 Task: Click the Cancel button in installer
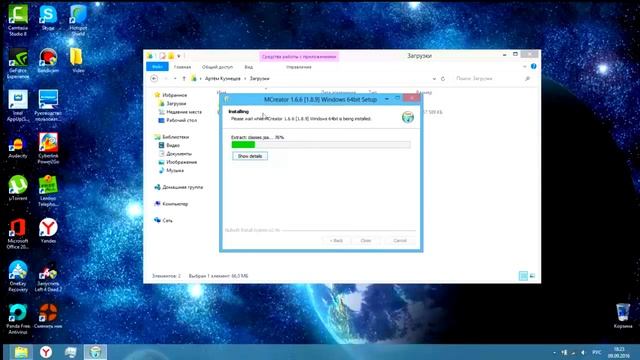coord(400,240)
